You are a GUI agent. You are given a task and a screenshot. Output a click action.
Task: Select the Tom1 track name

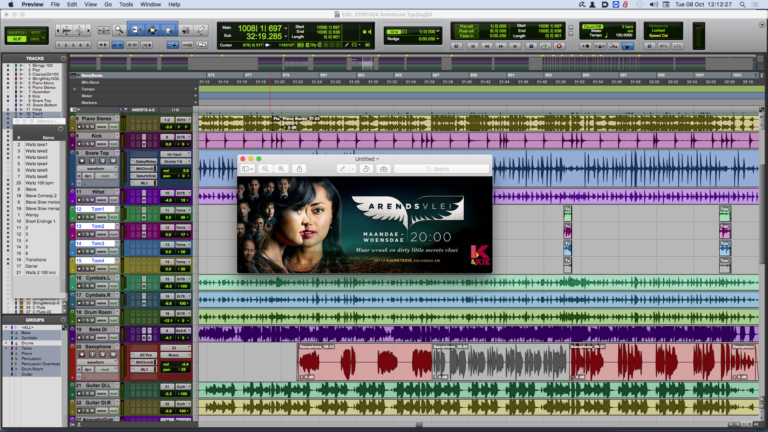pyautogui.click(x=97, y=209)
